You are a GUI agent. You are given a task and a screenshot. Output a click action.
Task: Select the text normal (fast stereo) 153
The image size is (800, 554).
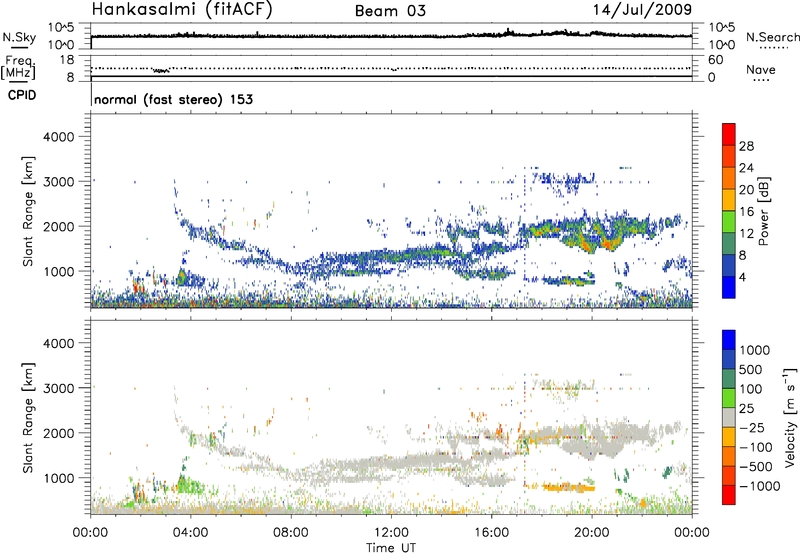[173, 99]
